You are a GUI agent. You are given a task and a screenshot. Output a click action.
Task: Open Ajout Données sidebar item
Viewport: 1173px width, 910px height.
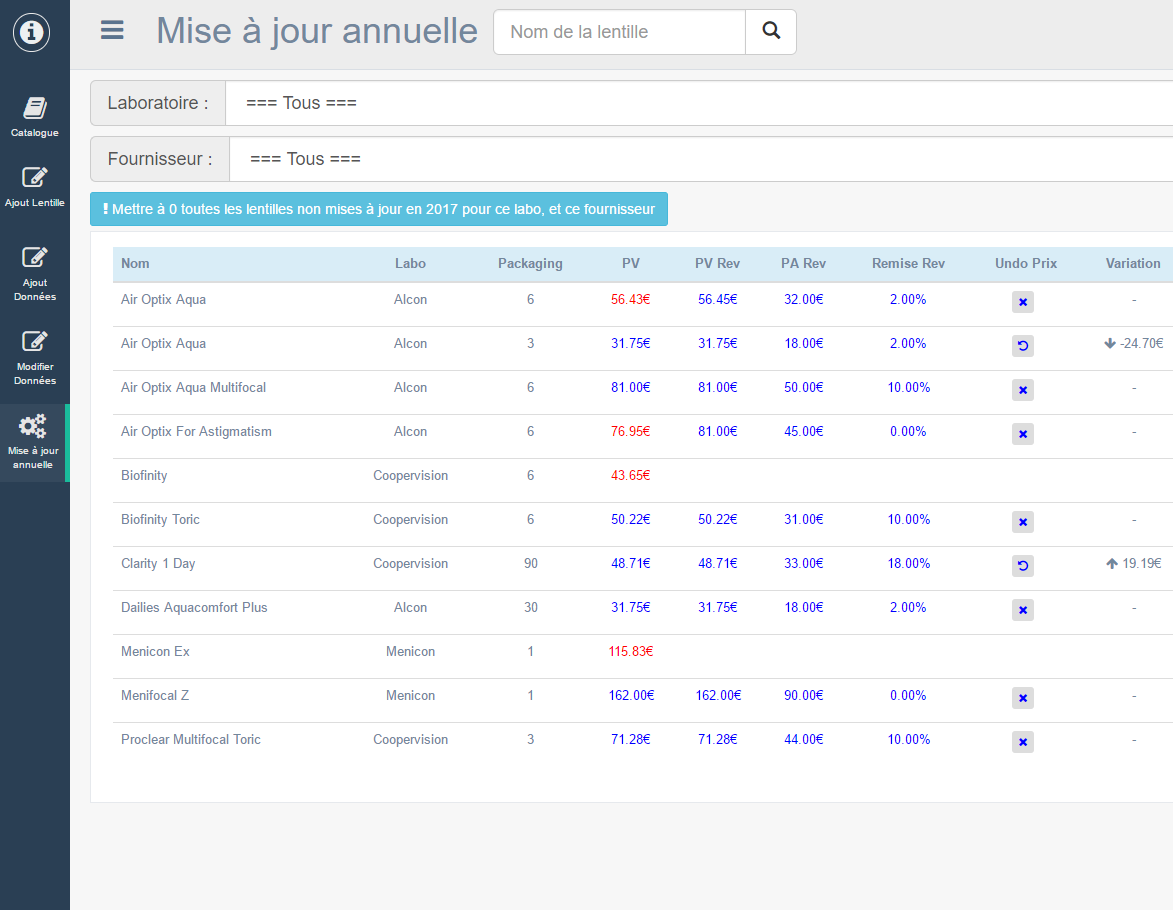(34, 273)
